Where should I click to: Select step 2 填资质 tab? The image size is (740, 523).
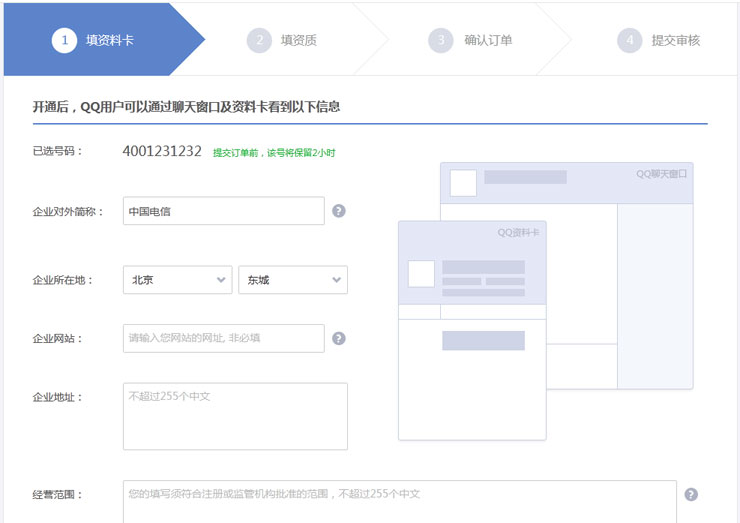coord(282,40)
